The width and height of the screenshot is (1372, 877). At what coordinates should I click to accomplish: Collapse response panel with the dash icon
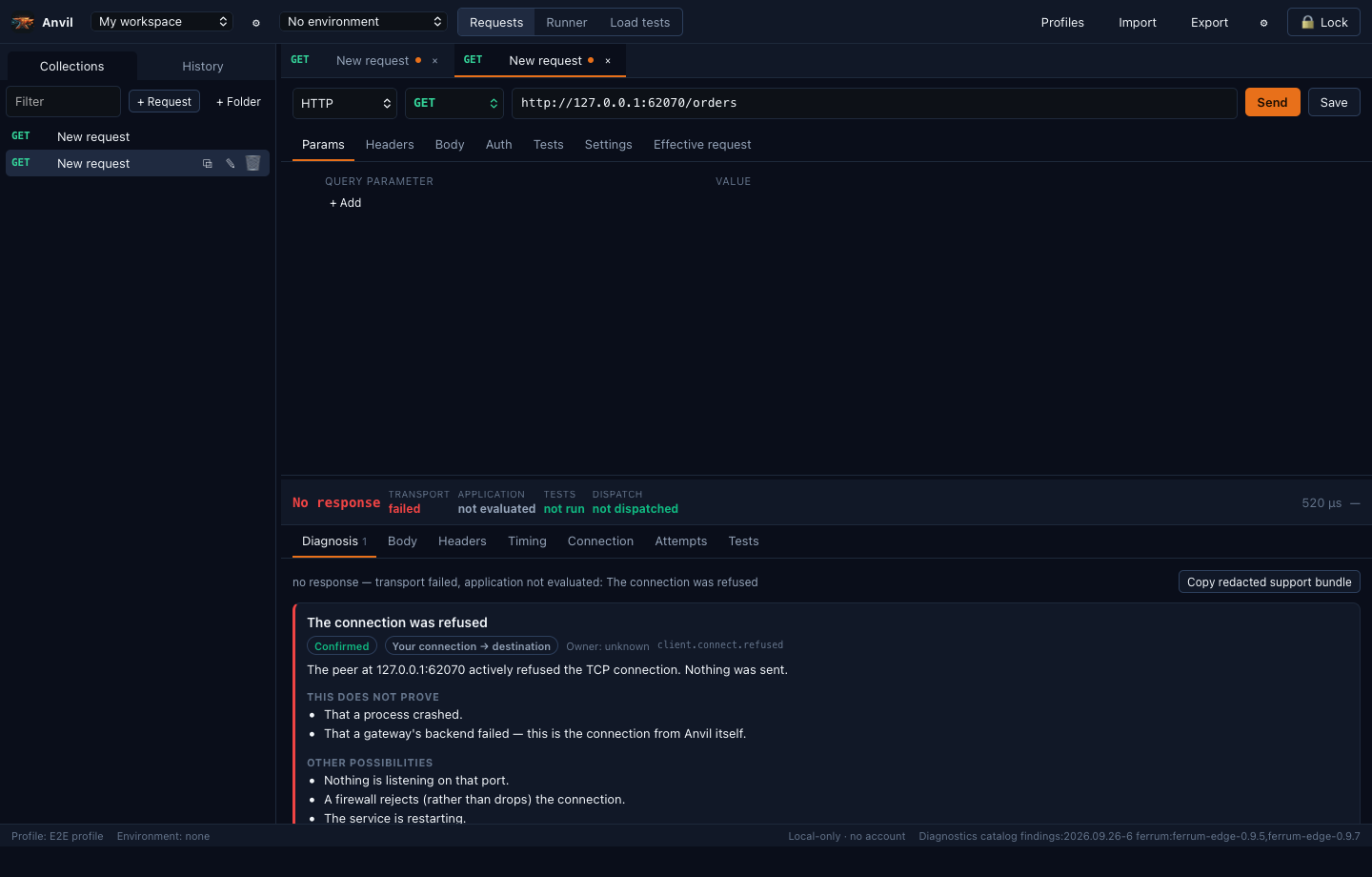[1355, 502]
